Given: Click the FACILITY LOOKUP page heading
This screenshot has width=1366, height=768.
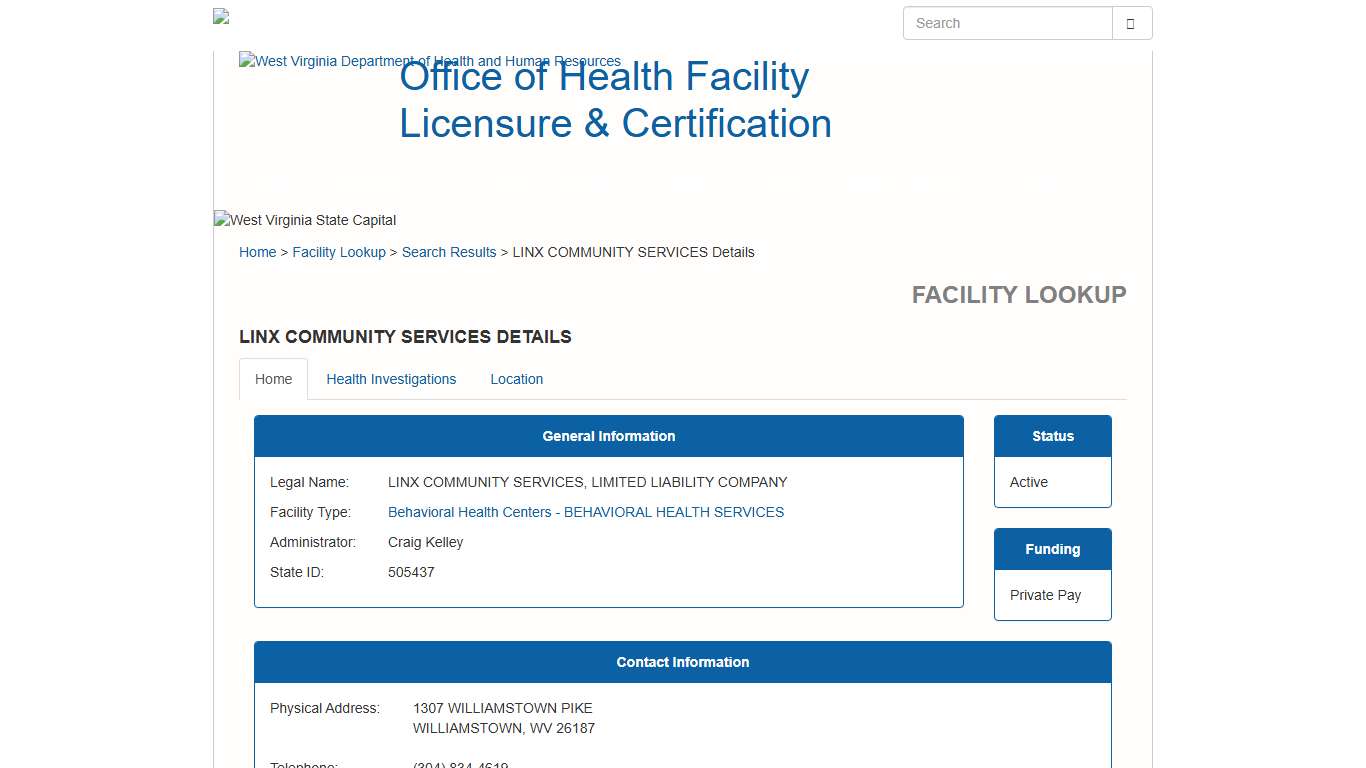Looking at the screenshot, I should [1018, 294].
